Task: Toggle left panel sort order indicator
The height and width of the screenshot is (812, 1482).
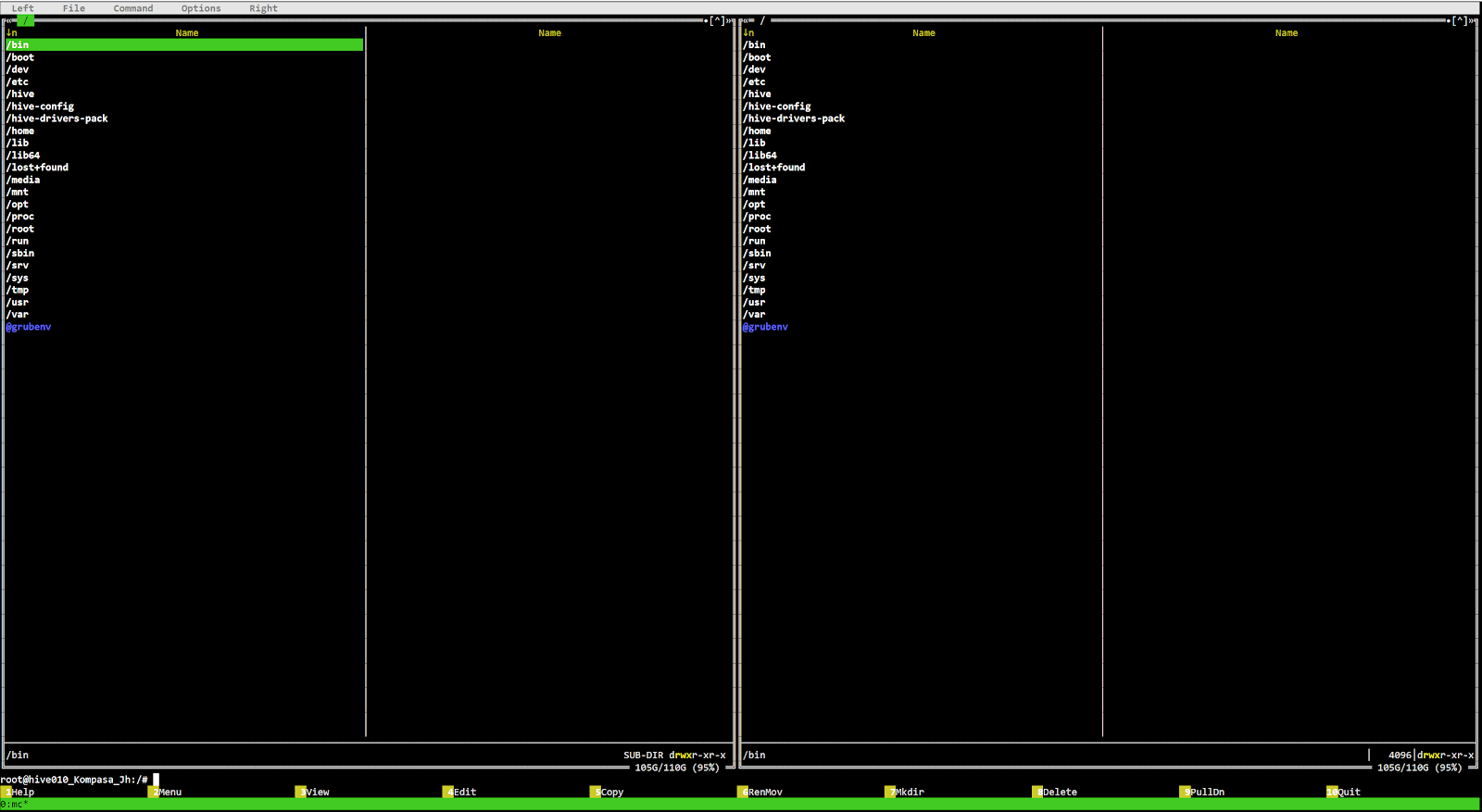Action: (x=12, y=33)
